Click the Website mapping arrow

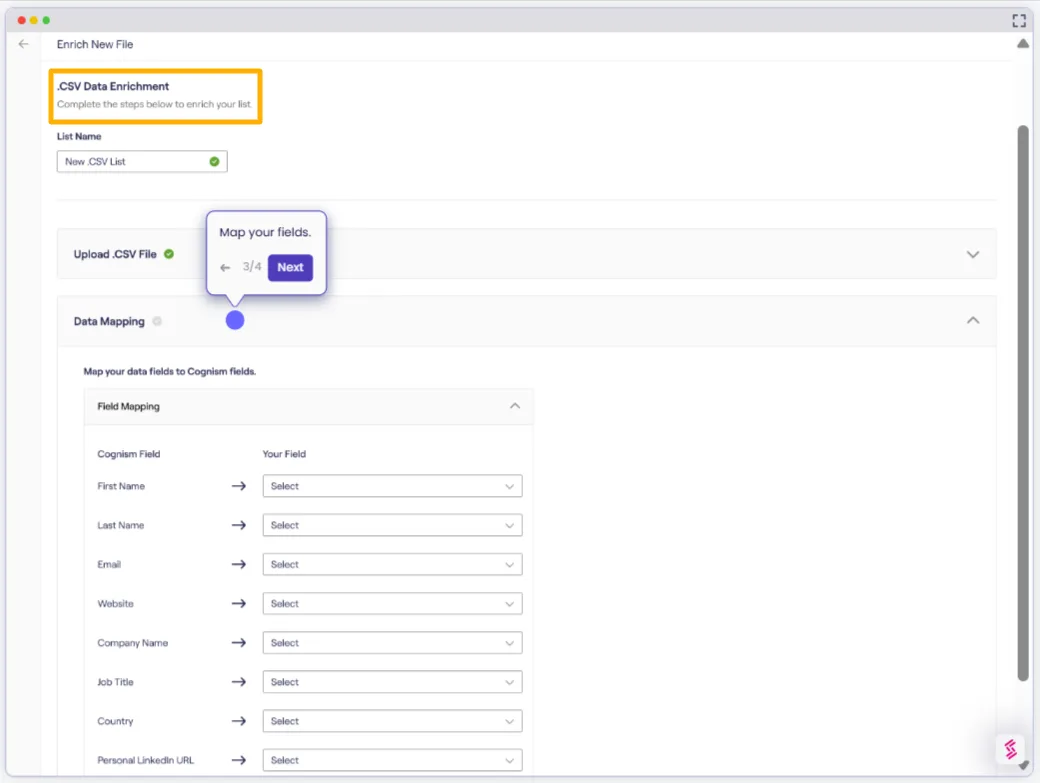click(239, 603)
